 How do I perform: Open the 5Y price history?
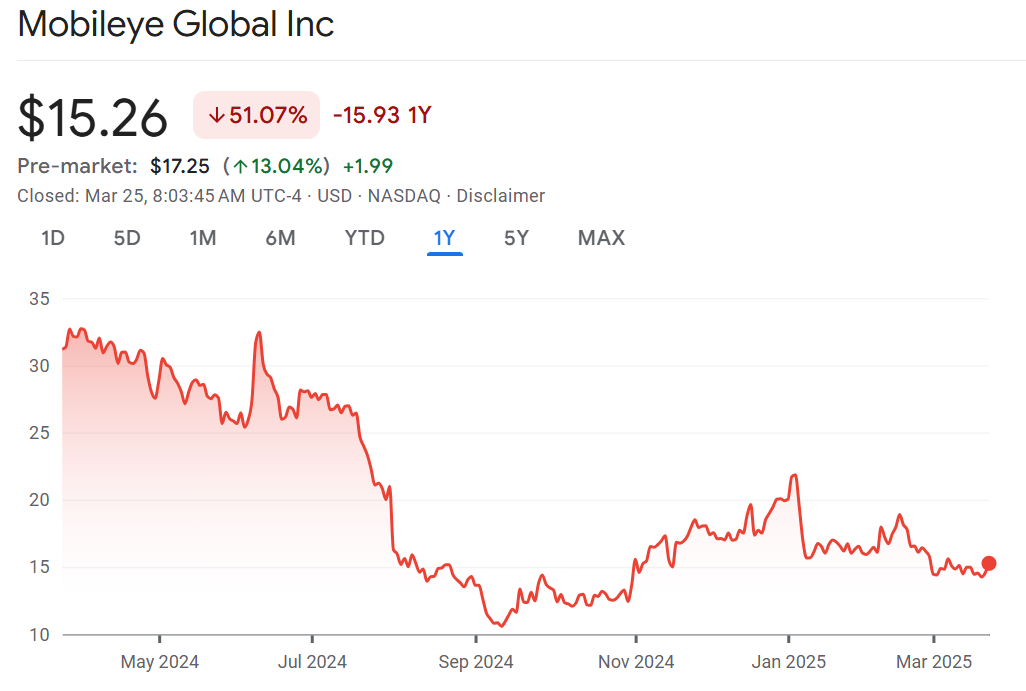point(516,238)
